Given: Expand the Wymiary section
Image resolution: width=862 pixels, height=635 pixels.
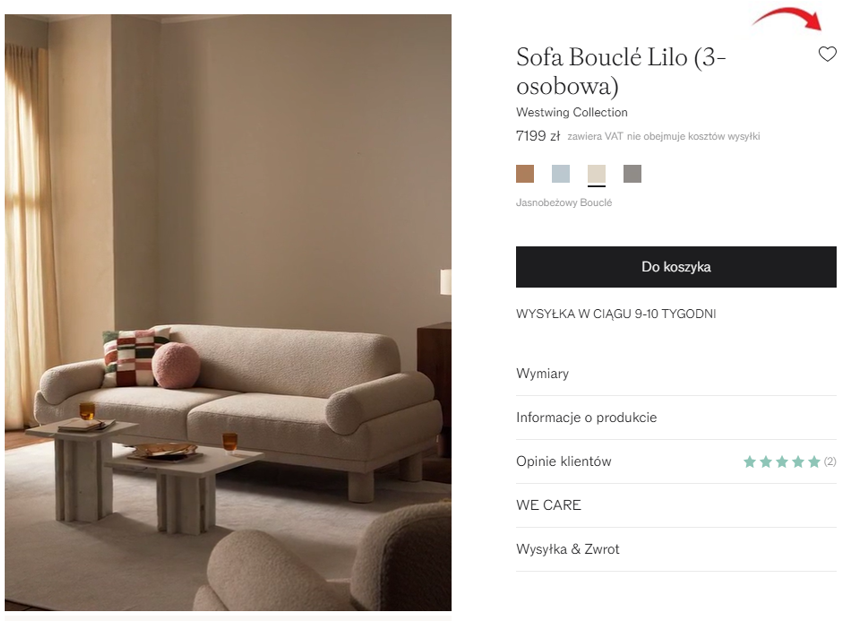Looking at the screenshot, I should [676, 373].
